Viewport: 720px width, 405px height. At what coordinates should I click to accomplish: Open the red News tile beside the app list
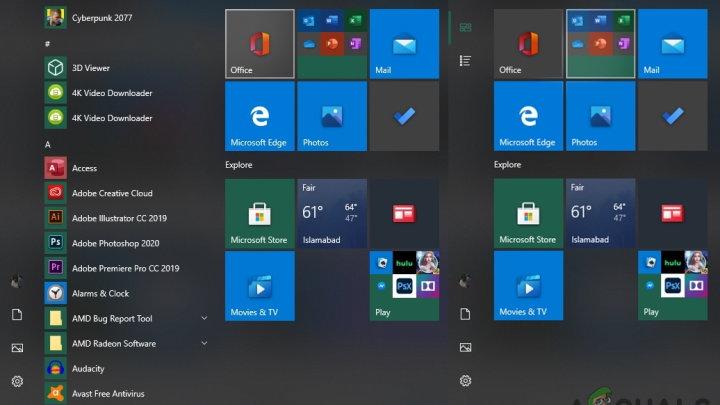[x=405, y=214]
